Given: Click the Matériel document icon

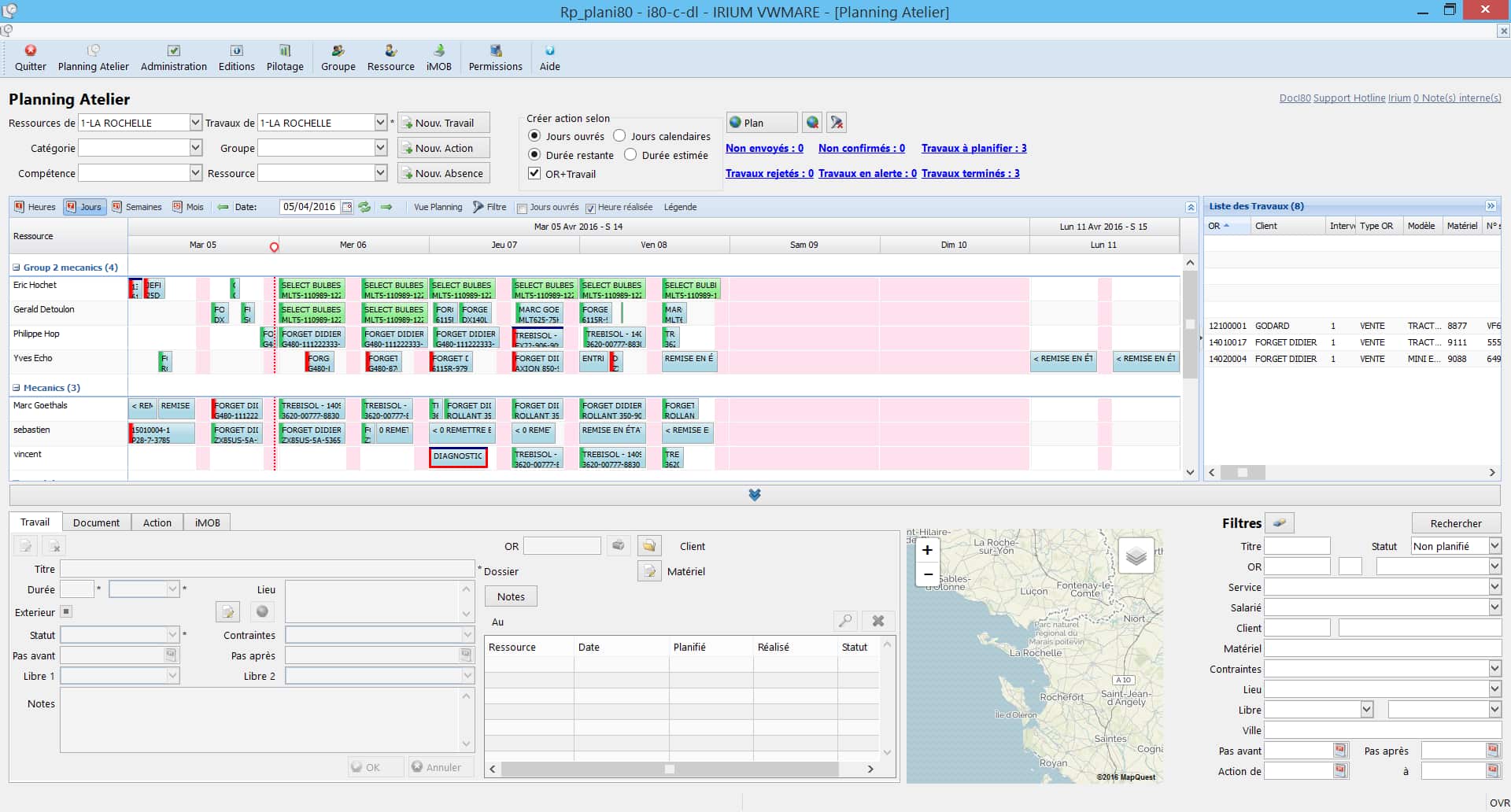Looking at the screenshot, I should 648,571.
